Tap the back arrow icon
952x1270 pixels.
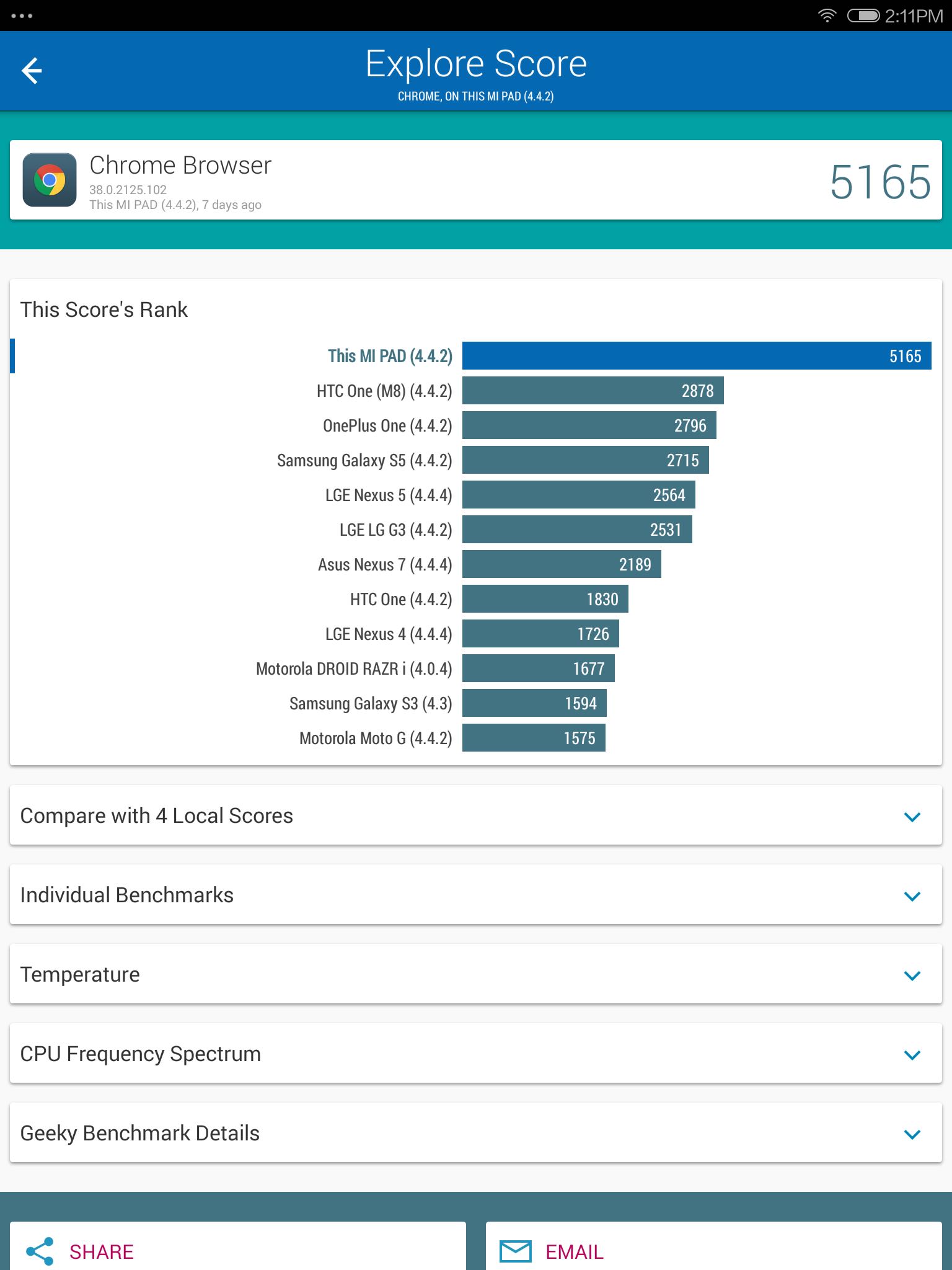pyautogui.click(x=32, y=70)
